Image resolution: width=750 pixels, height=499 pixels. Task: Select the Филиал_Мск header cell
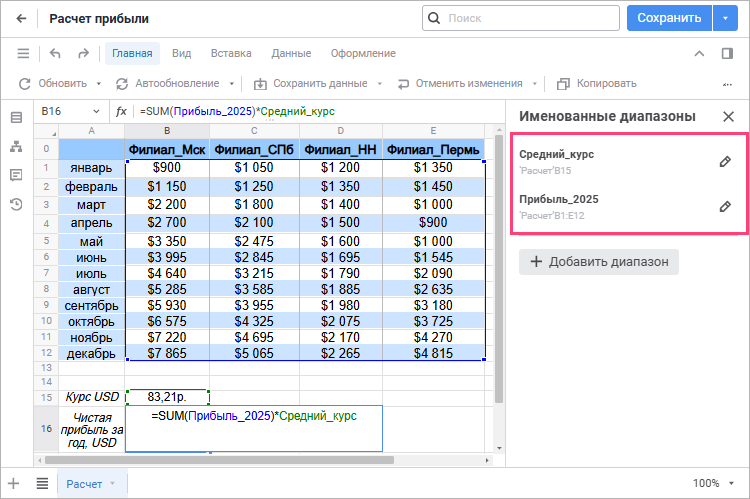point(167,150)
